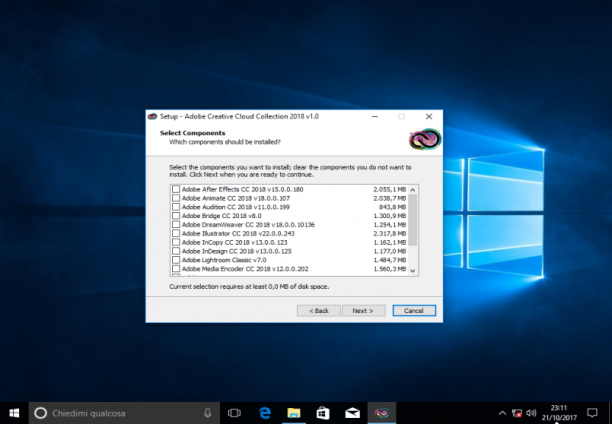Open Task View from taskbar
Viewport: 612px width, 424px height.
(234, 413)
